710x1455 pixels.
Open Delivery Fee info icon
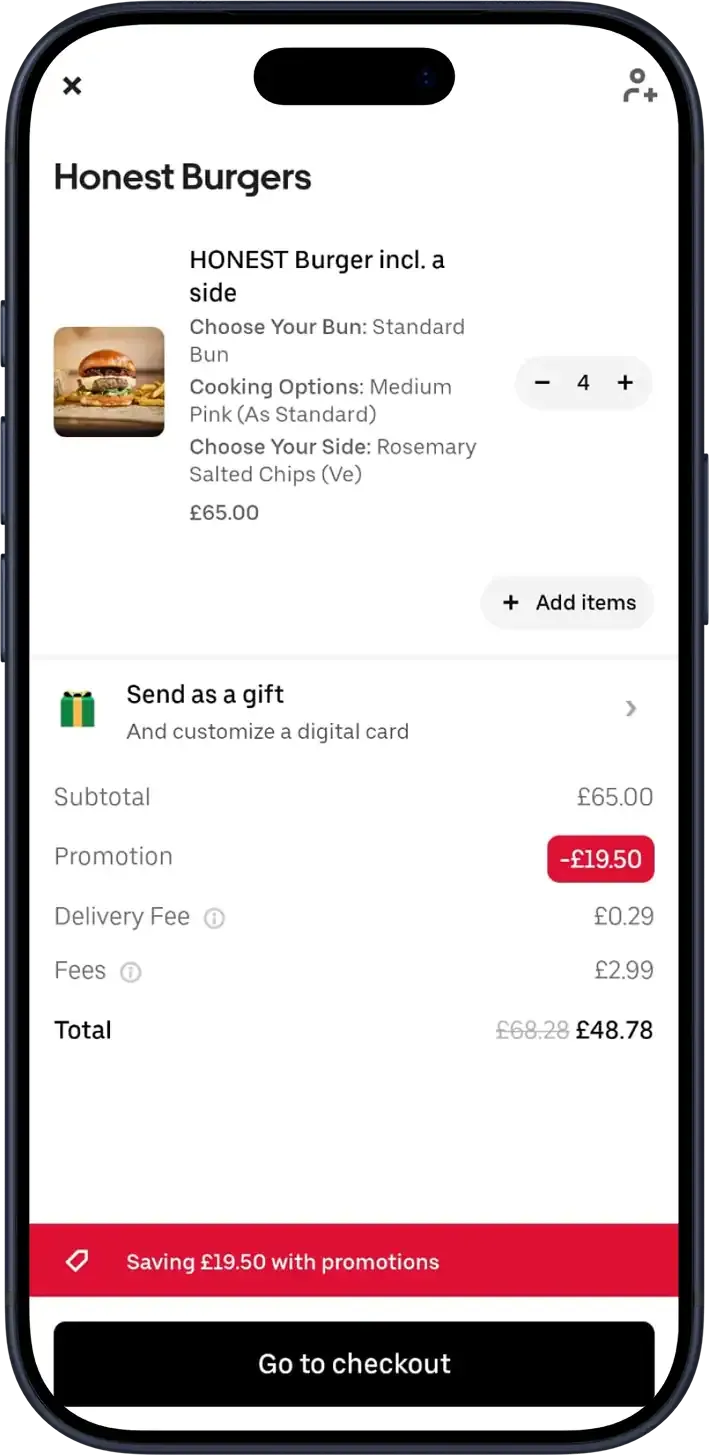click(x=214, y=918)
